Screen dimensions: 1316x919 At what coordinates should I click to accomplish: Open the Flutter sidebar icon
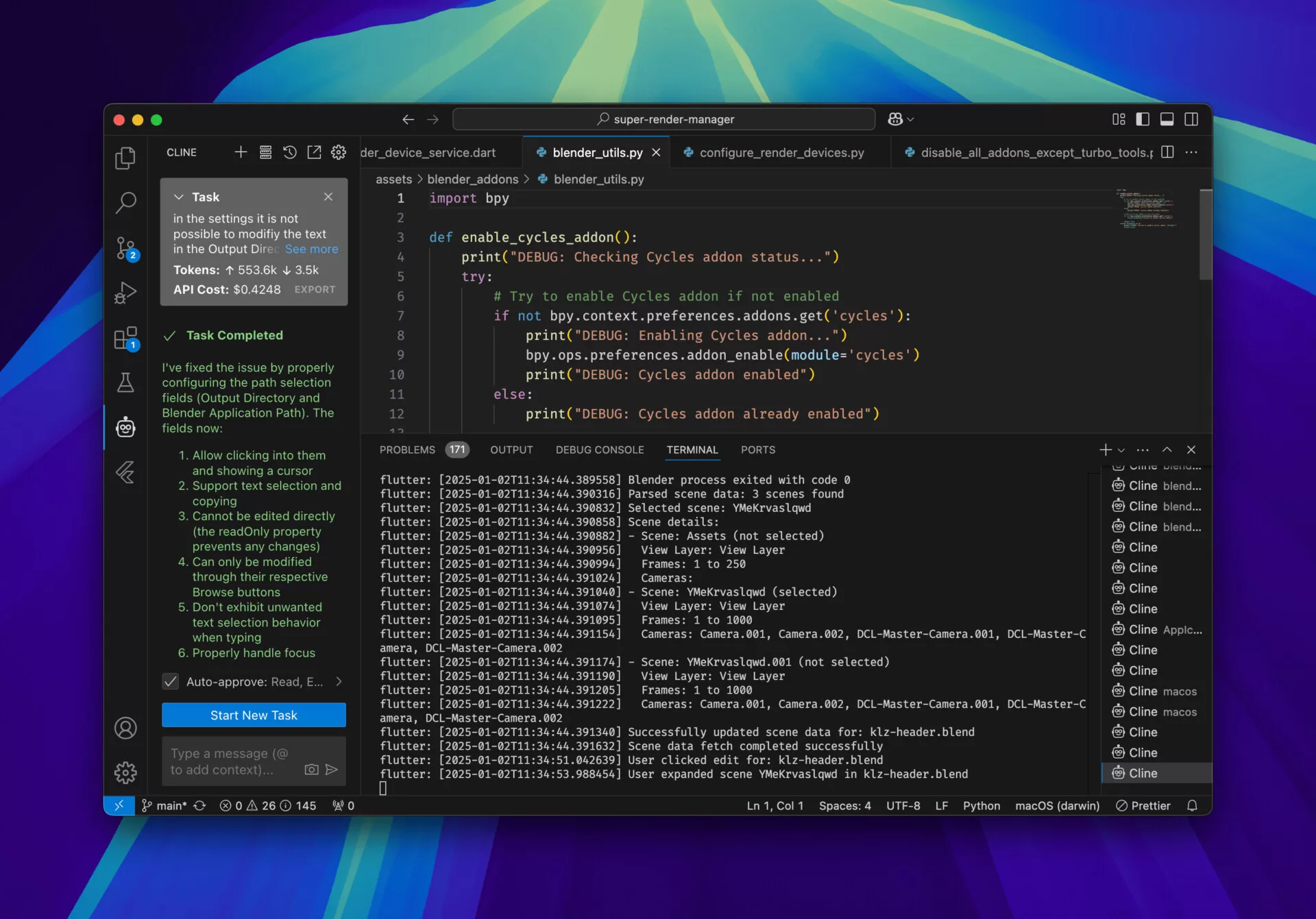pyautogui.click(x=125, y=472)
